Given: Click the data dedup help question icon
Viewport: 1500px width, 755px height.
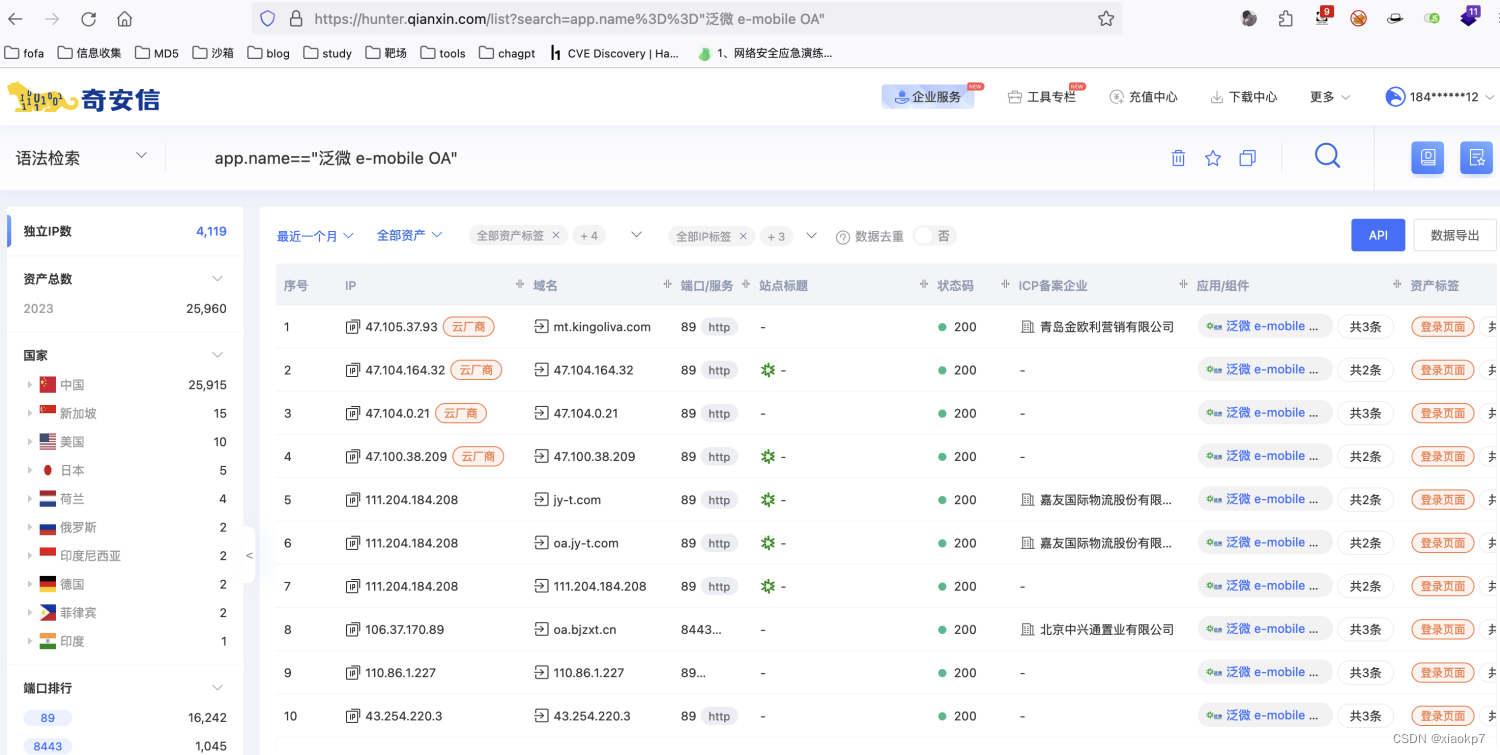Looking at the screenshot, I should 842,237.
